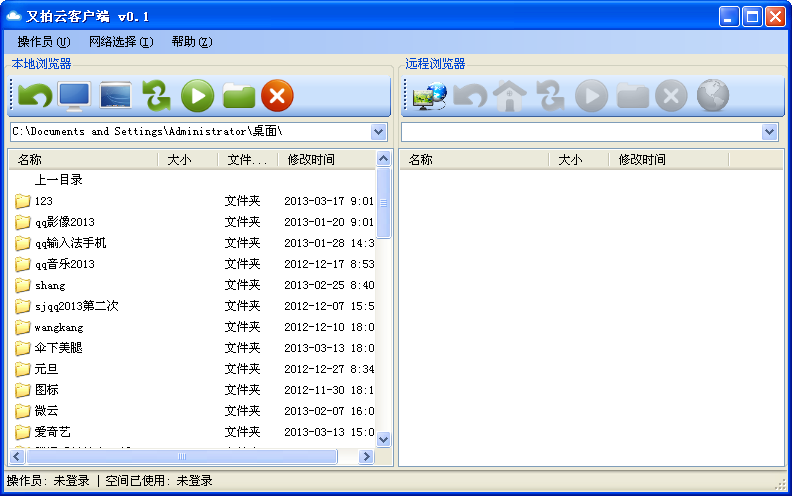Click the grayed X delete icon in remote toolbar
The image size is (792, 496).
click(x=671, y=95)
